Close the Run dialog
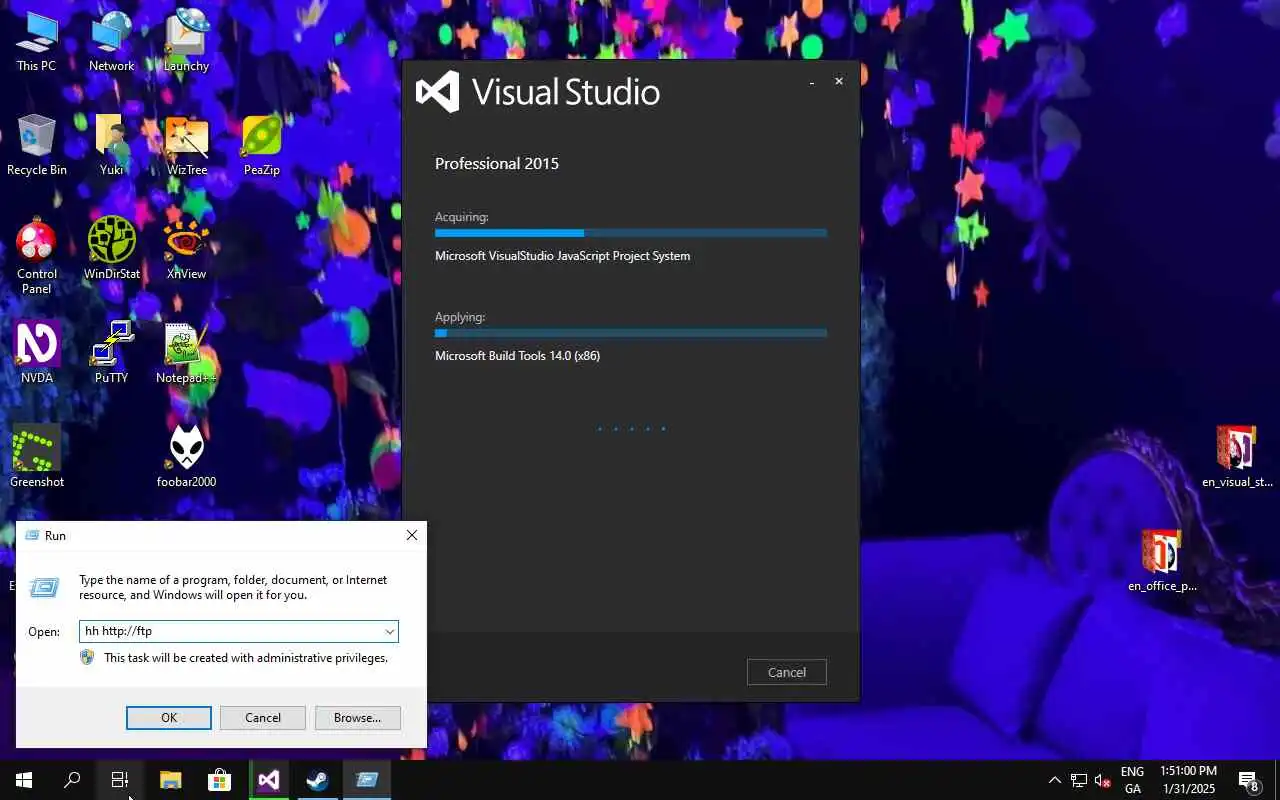The height and width of the screenshot is (800, 1280). 411,535
